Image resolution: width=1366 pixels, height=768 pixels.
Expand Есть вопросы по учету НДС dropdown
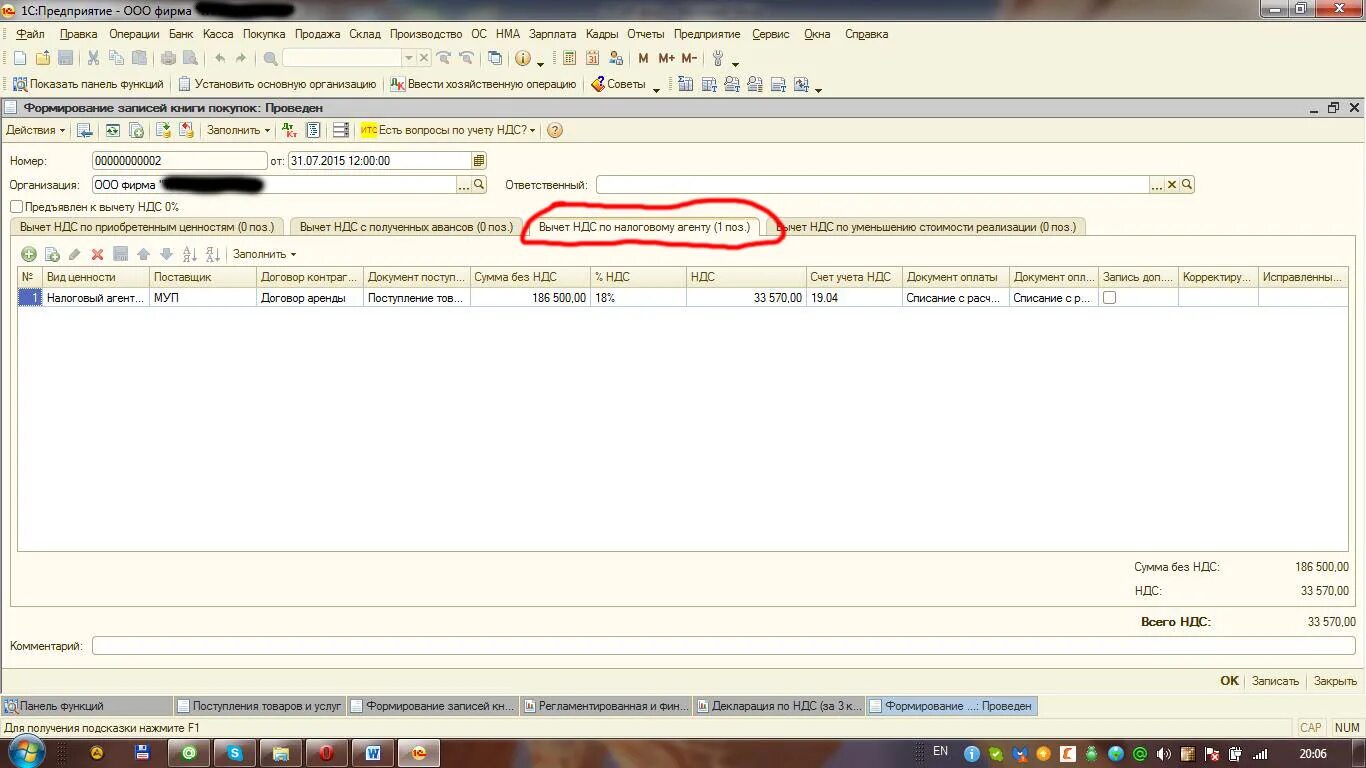pyautogui.click(x=449, y=130)
